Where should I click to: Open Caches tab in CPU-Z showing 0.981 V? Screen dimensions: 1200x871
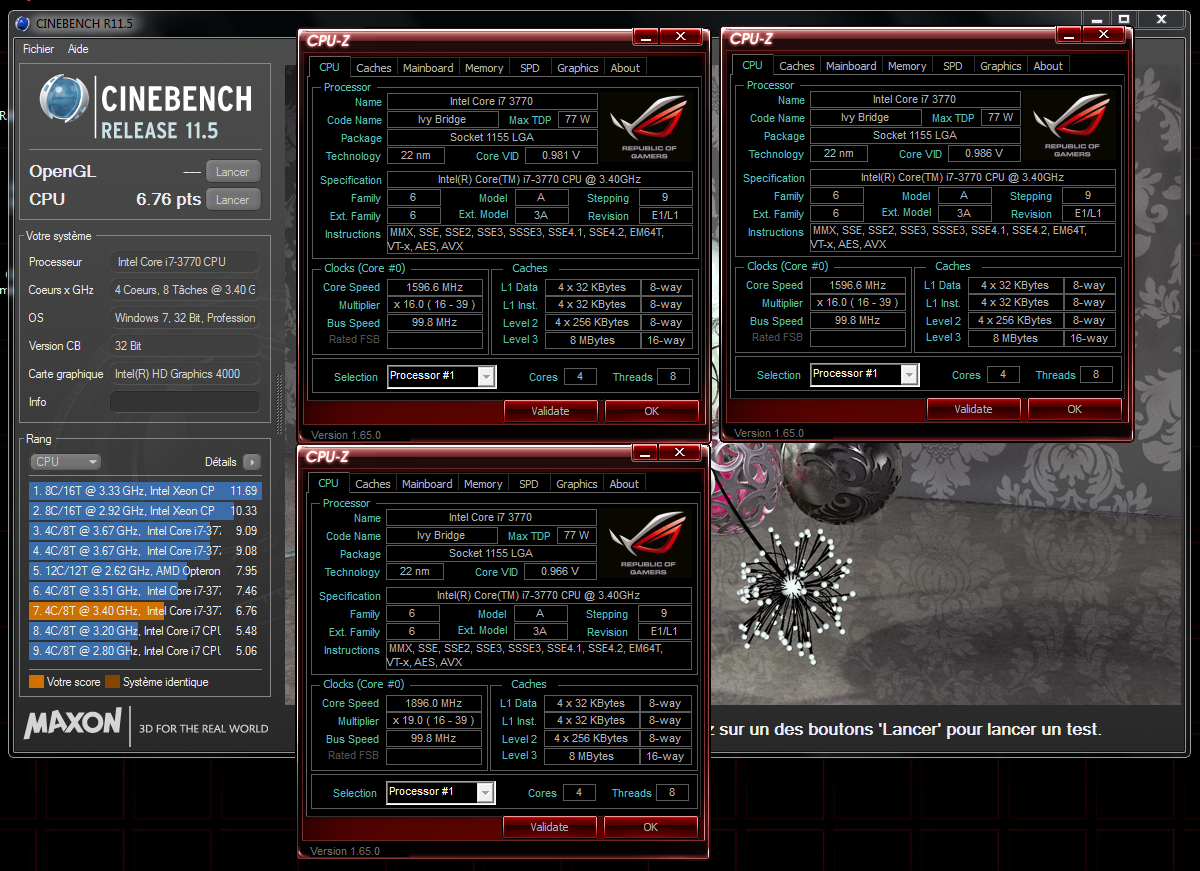(374, 68)
